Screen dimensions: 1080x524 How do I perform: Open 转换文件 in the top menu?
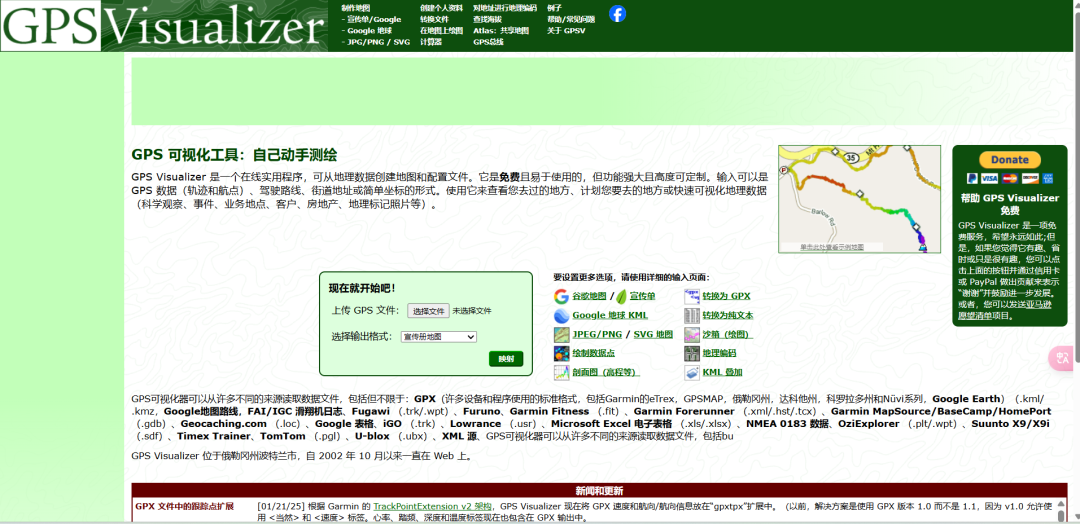434,19
